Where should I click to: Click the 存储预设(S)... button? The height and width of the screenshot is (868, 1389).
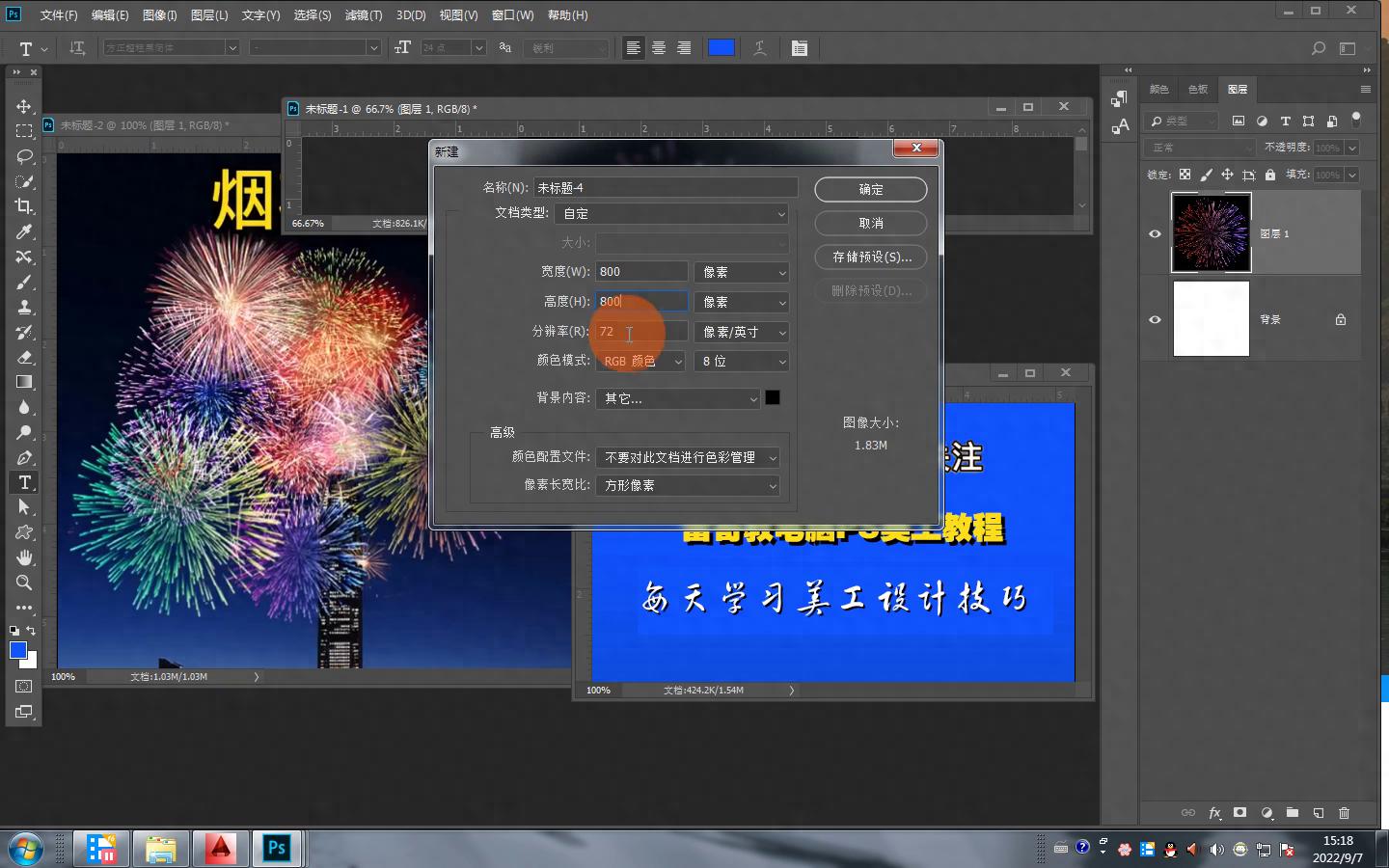870,257
